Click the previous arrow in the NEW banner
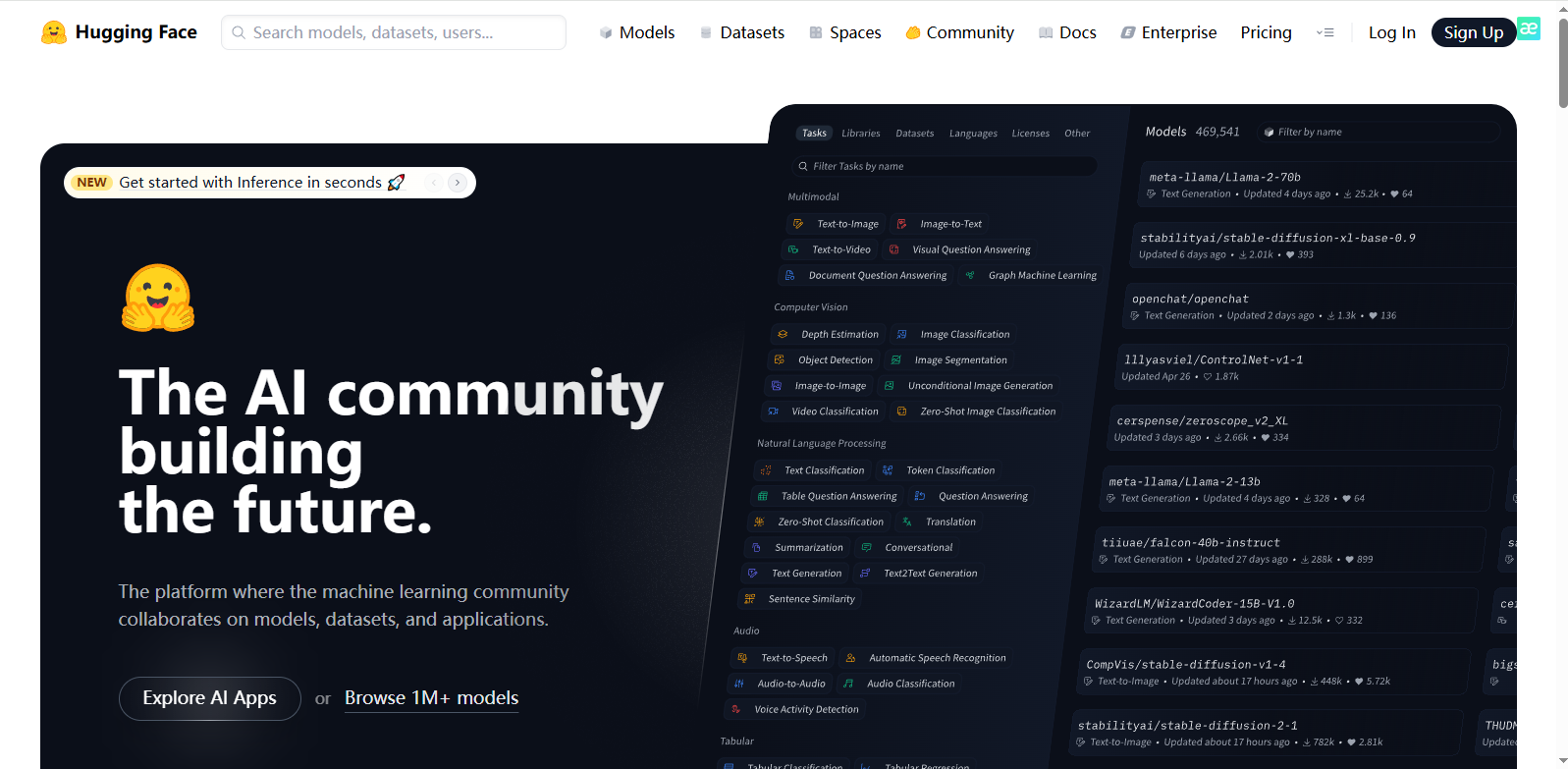Image resolution: width=1568 pixels, height=769 pixels. coord(434,183)
